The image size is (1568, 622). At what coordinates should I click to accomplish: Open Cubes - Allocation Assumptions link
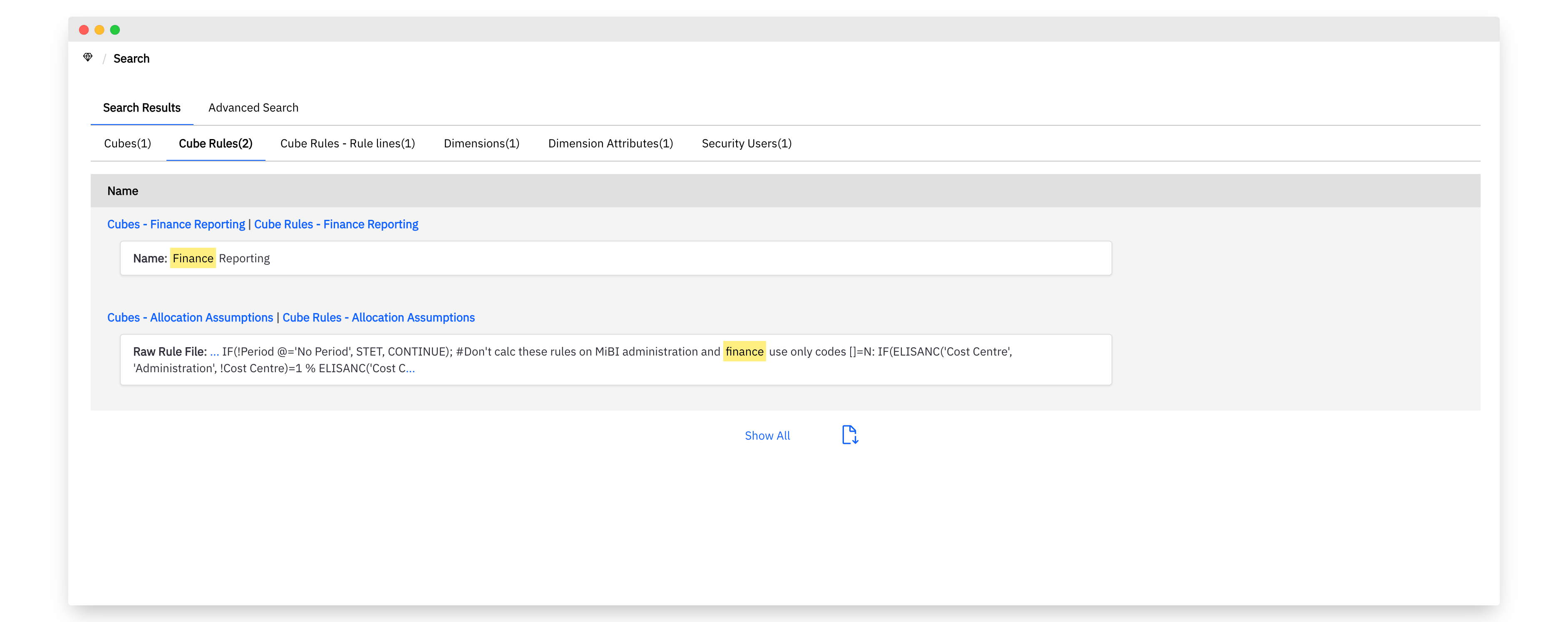coord(190,317)
